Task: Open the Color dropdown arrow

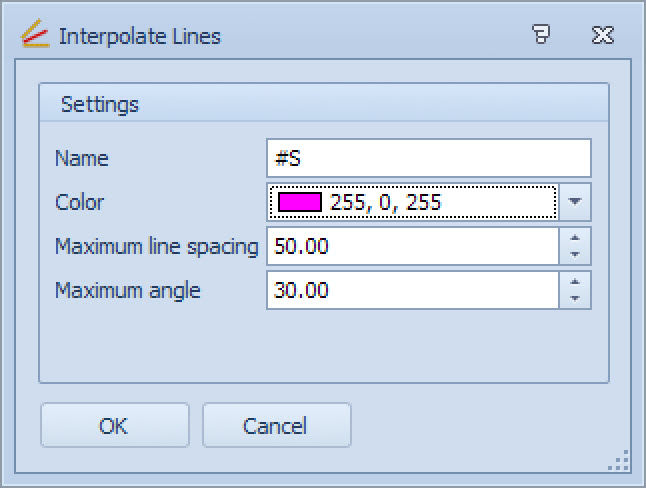Action: (x=575, y=202)
